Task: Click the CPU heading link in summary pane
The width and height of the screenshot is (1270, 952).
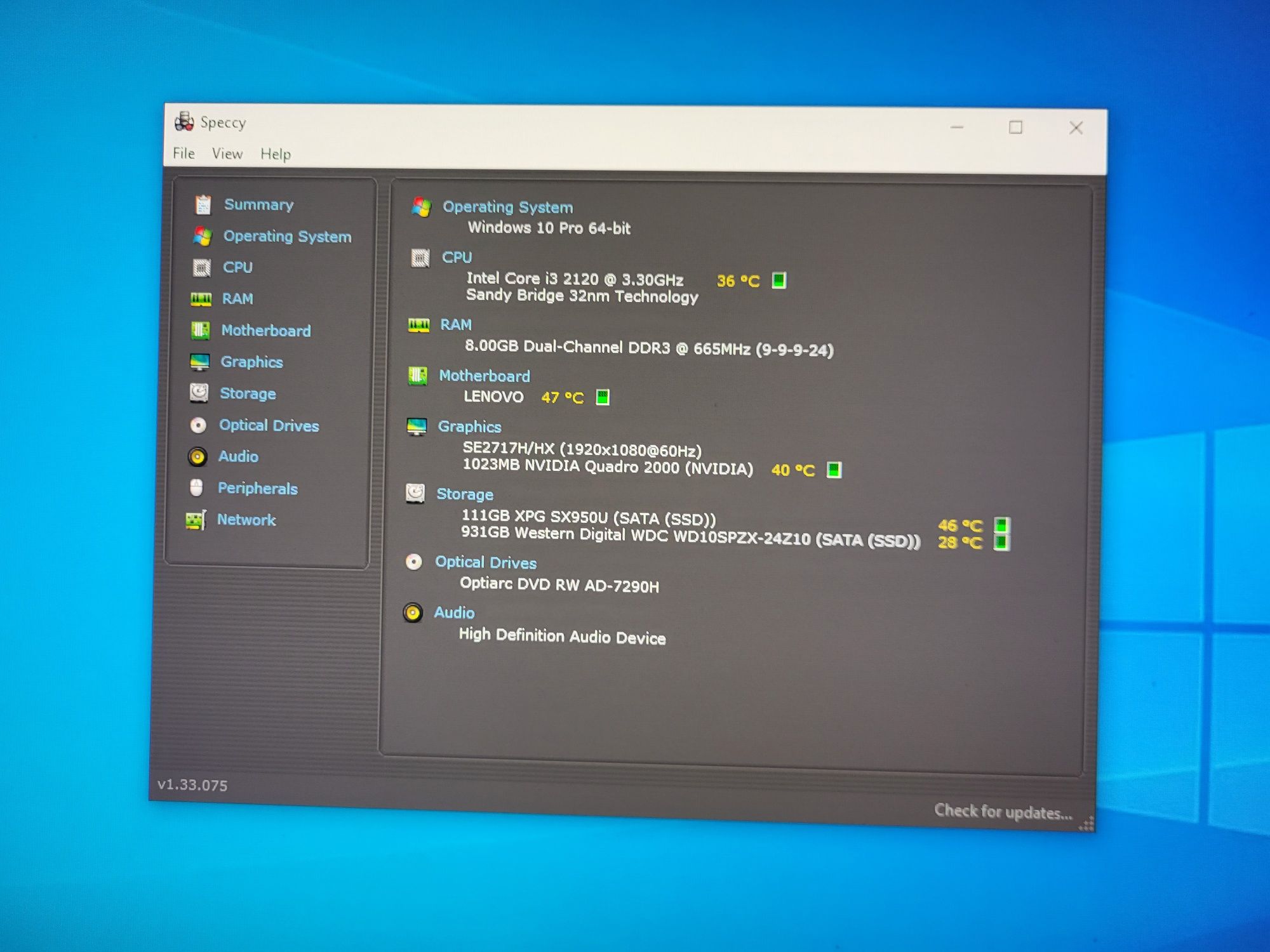Action: pyautogui.click(x=457, y=257)
